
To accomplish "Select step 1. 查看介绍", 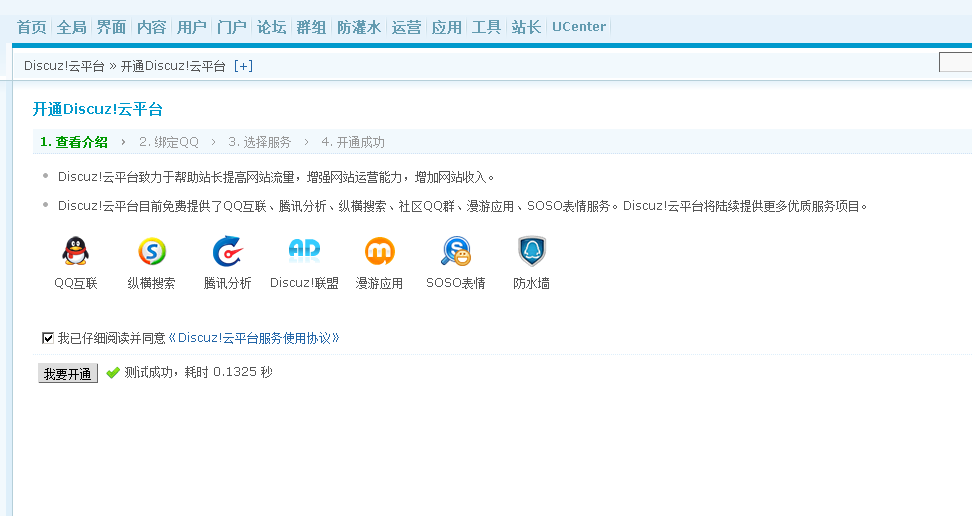I will [x=74, y=142].
